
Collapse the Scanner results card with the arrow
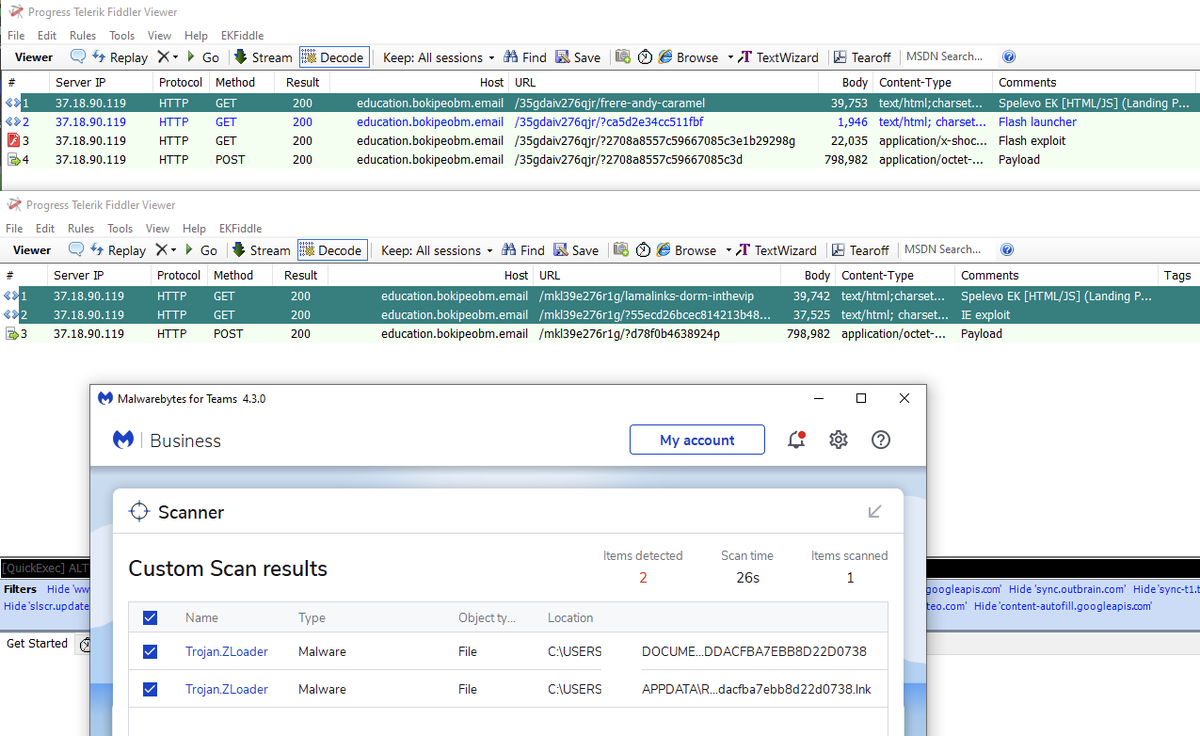coord(875,510)
